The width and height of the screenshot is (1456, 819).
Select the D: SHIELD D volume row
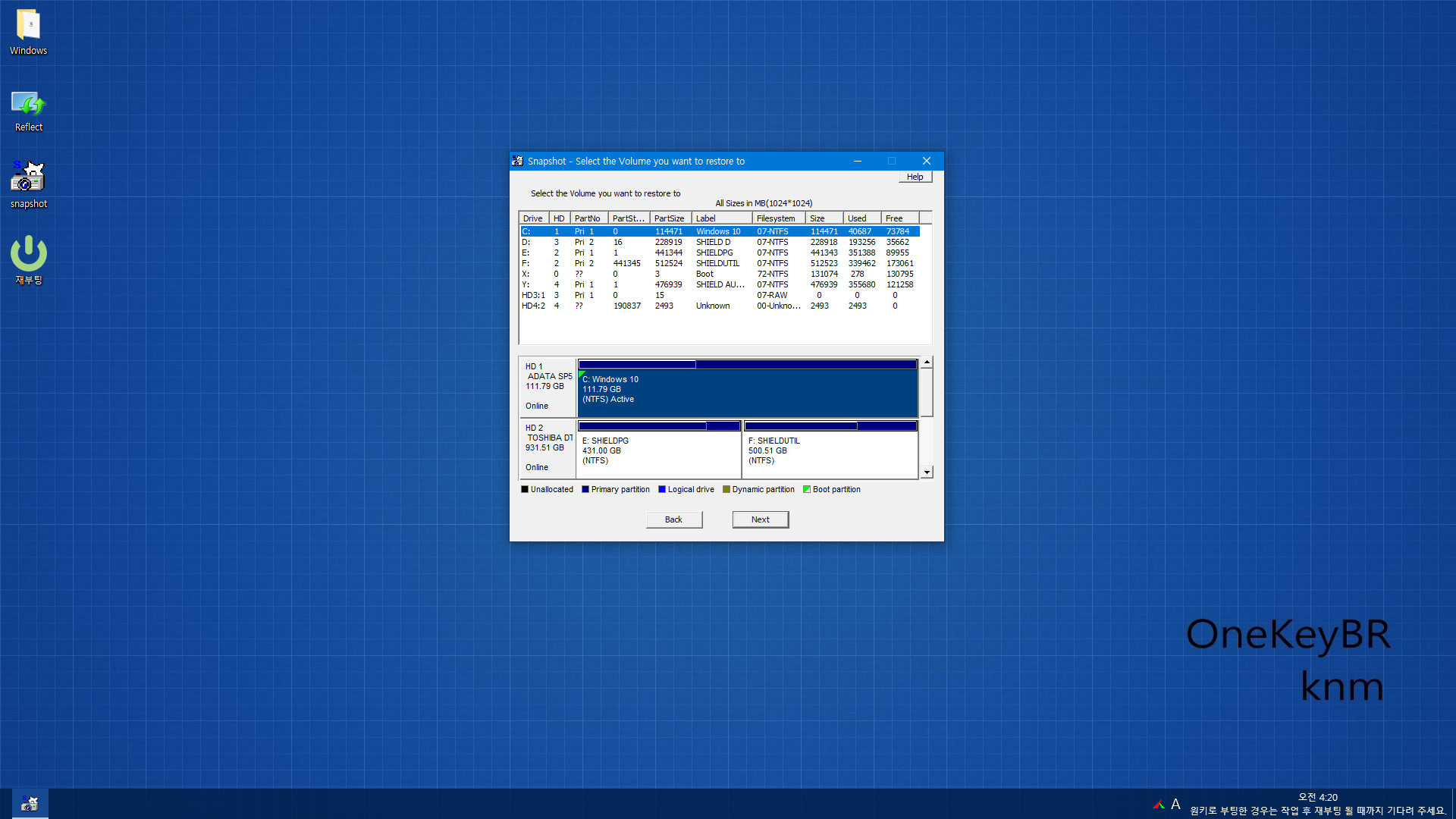coord(720,242)
